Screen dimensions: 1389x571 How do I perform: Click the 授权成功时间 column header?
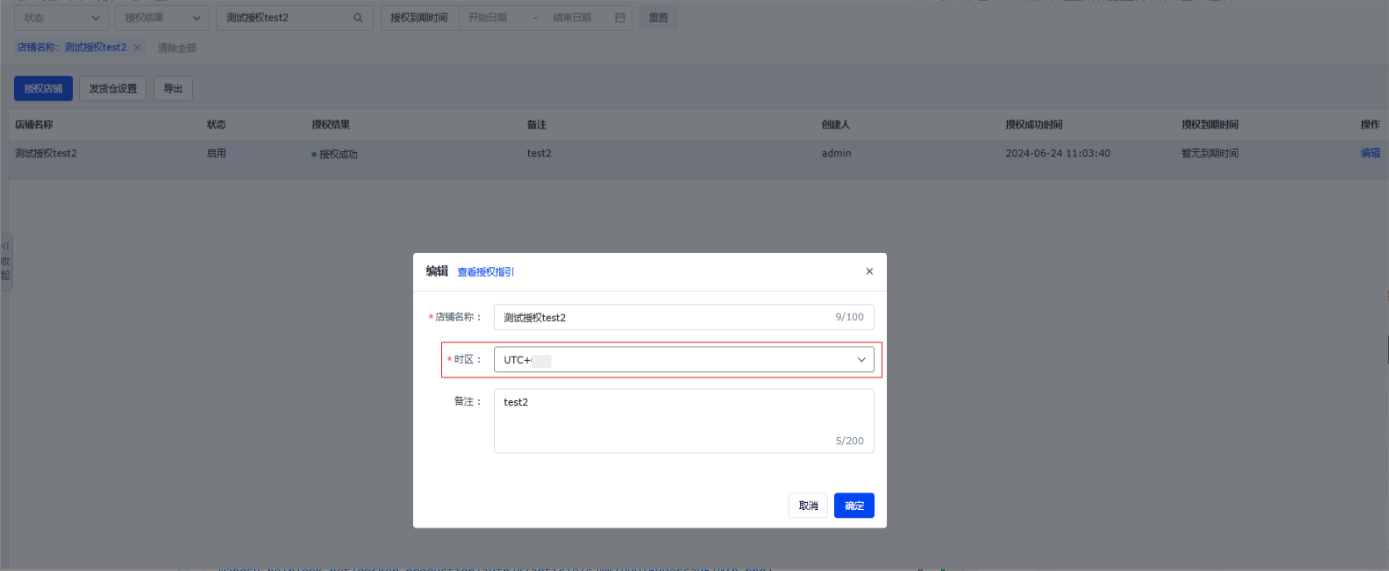pyautogui.click(x=1034, y=124)
